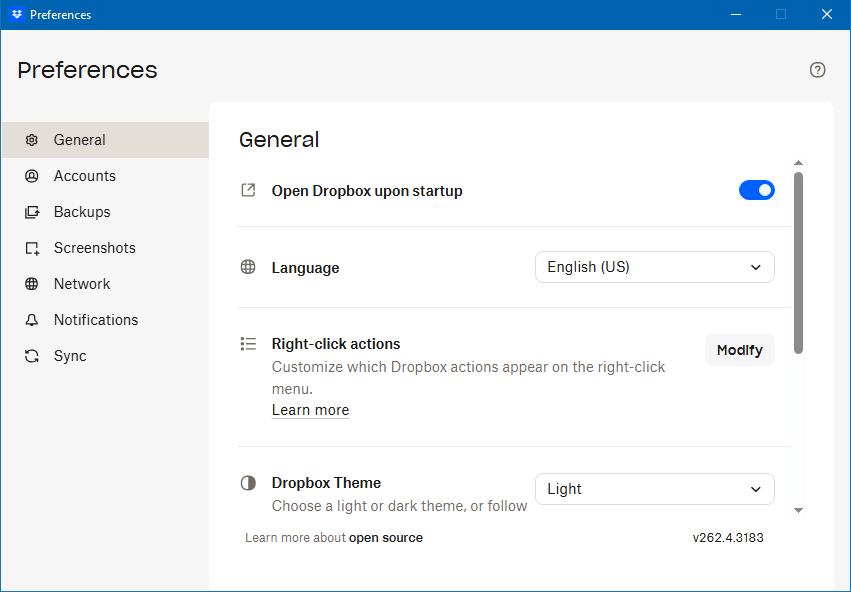Click the Accounts person icon
The width and height of the screenshot is (851, 592).
pyautogui.click(x=31, y=176)
